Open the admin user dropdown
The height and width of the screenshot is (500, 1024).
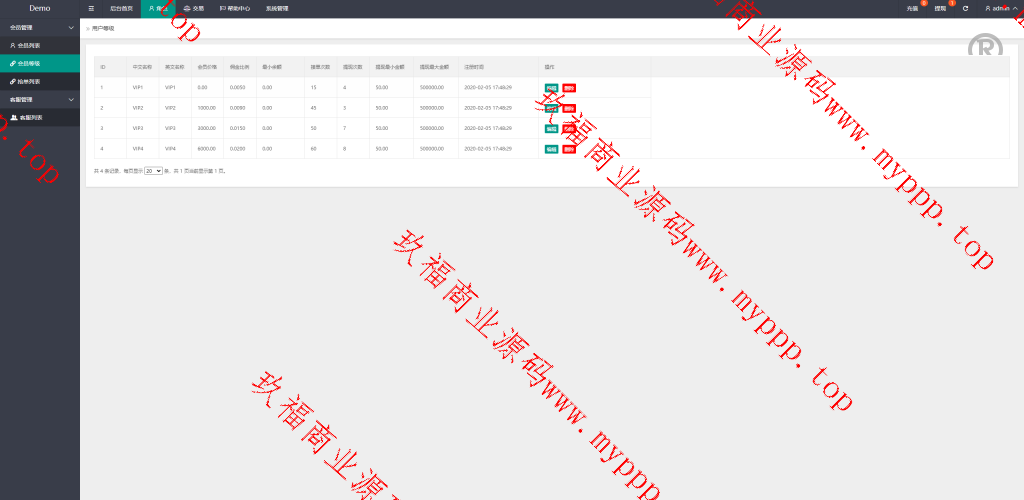[1000, 8]
